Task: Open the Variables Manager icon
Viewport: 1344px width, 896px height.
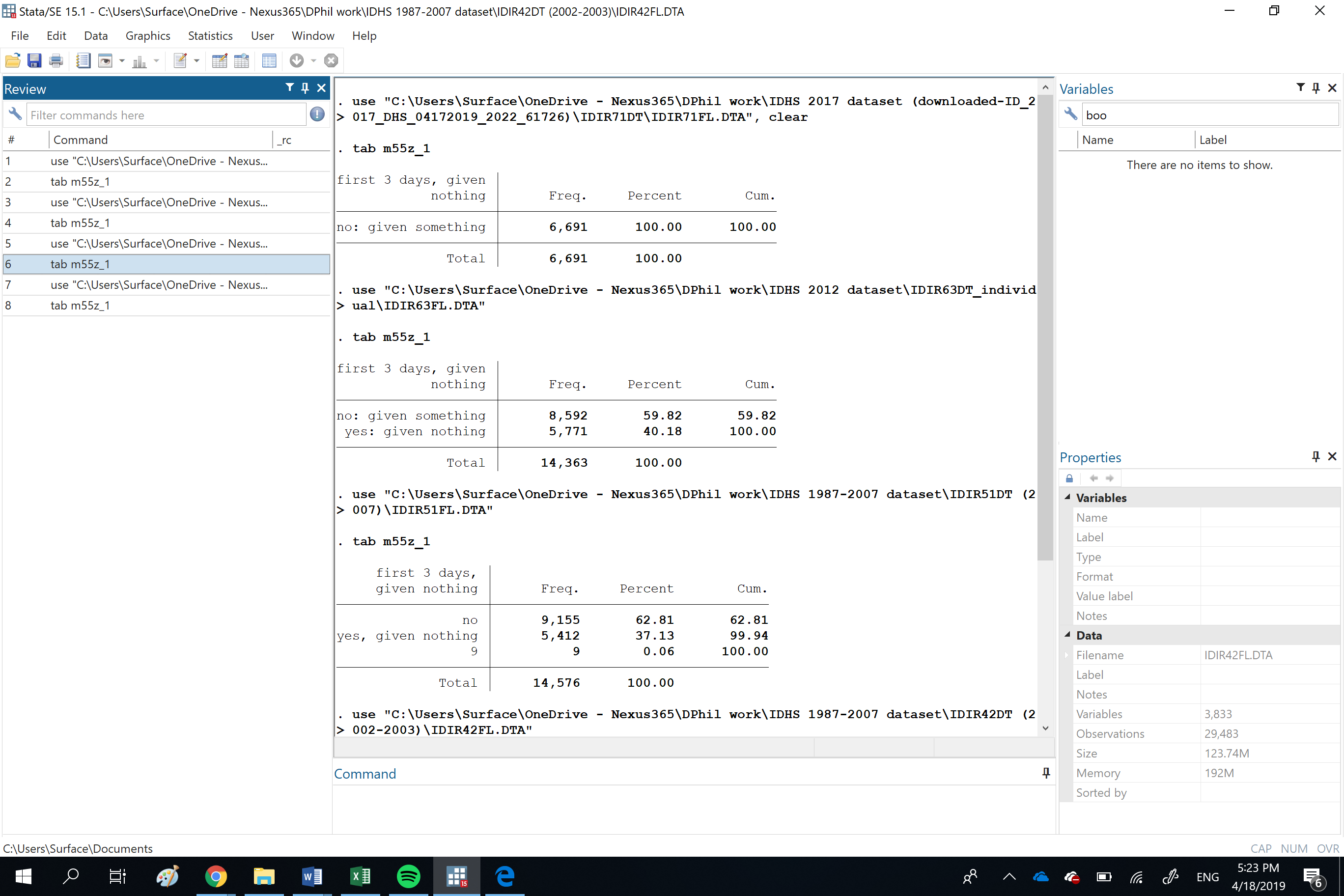Action: point(269,60)
